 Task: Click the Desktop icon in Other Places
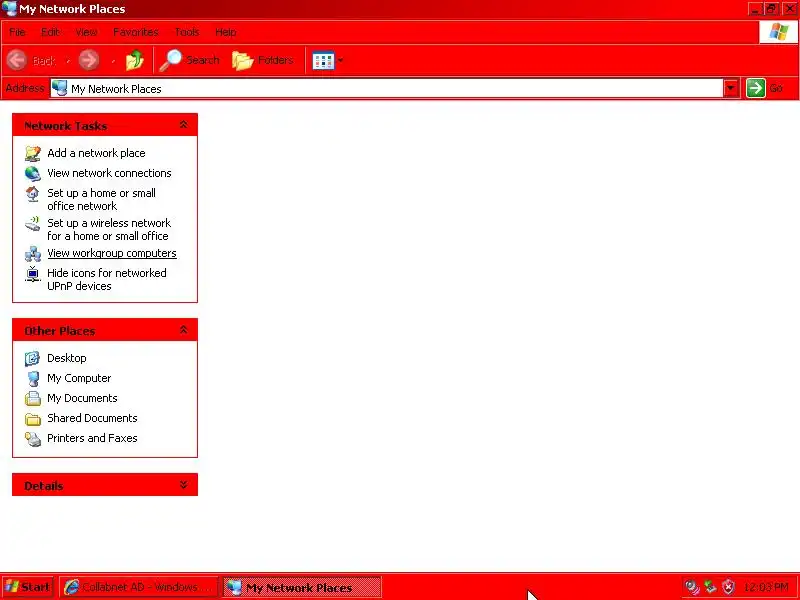[33, 358]
